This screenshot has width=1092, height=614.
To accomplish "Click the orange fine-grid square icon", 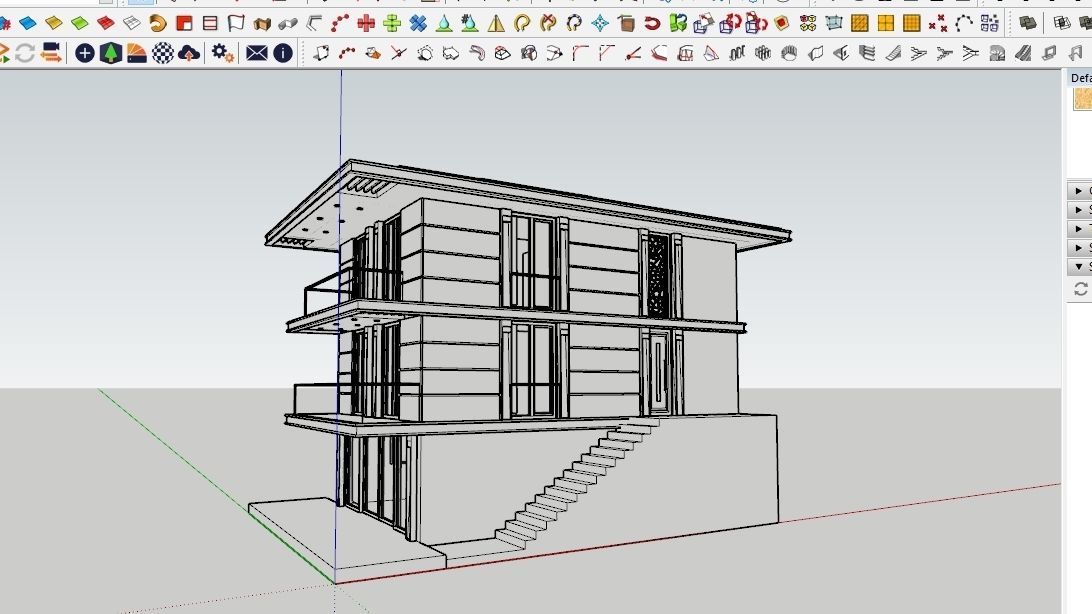I will tap(912, 24).
